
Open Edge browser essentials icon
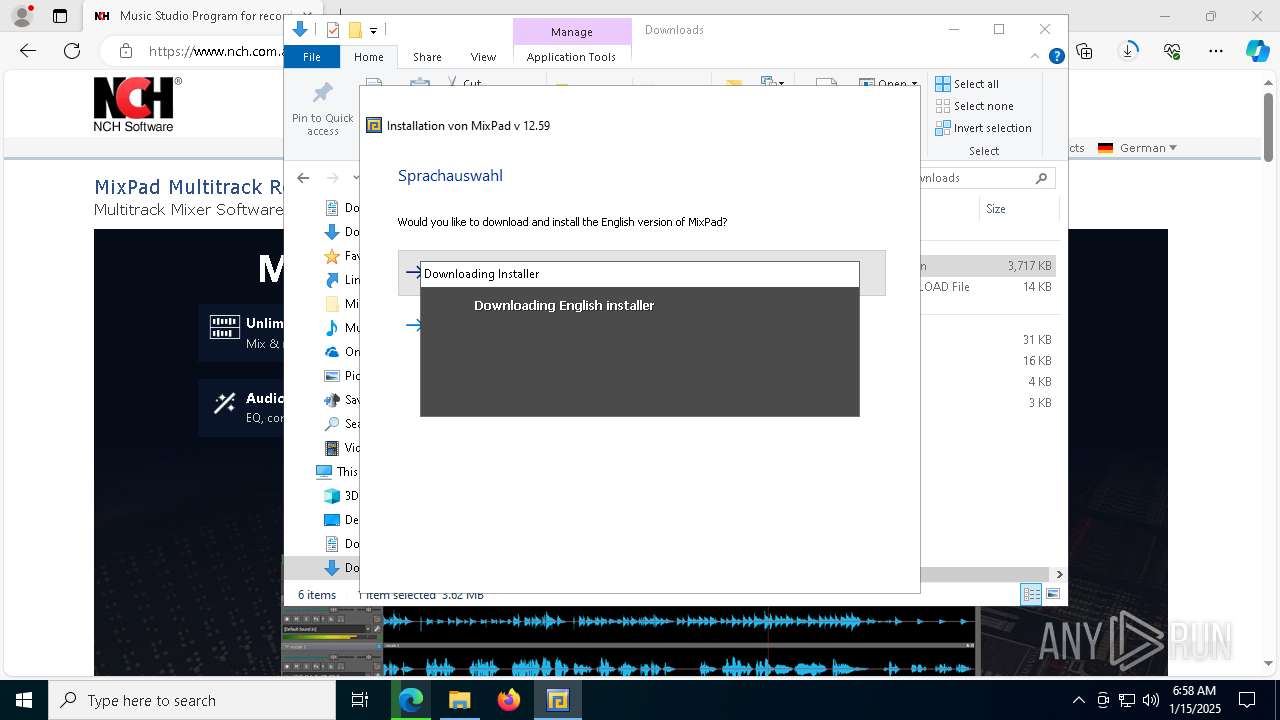1172,51
